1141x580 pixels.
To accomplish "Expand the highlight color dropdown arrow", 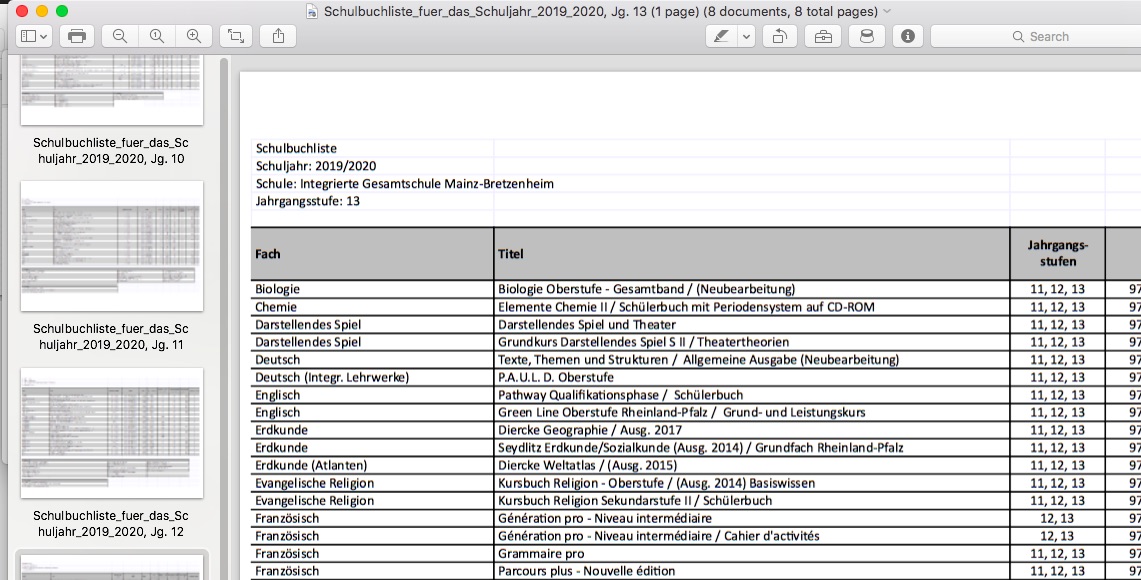I will [x=746, y=36].
